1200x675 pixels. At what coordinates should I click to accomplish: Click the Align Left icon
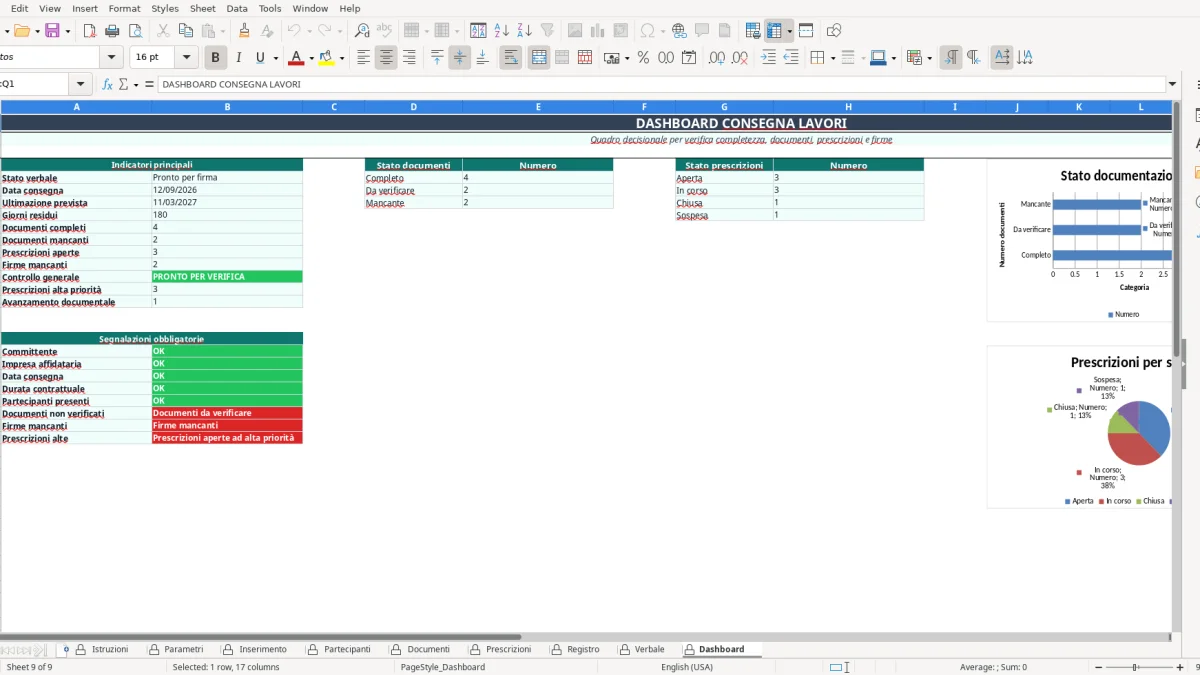point(364,58)
